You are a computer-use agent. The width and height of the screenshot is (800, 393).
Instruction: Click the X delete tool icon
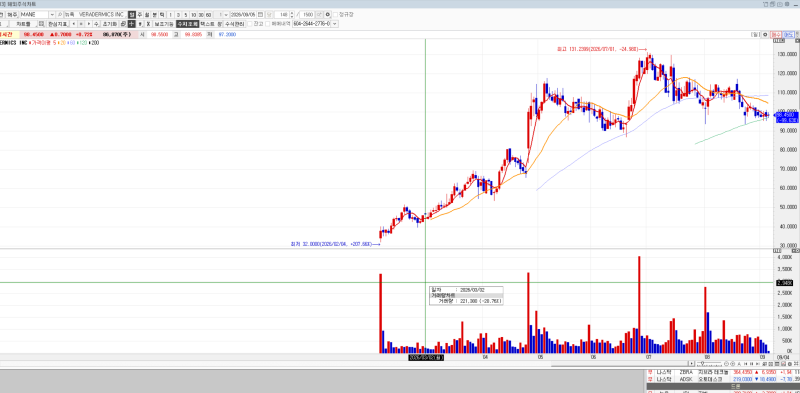coord(148,24)
